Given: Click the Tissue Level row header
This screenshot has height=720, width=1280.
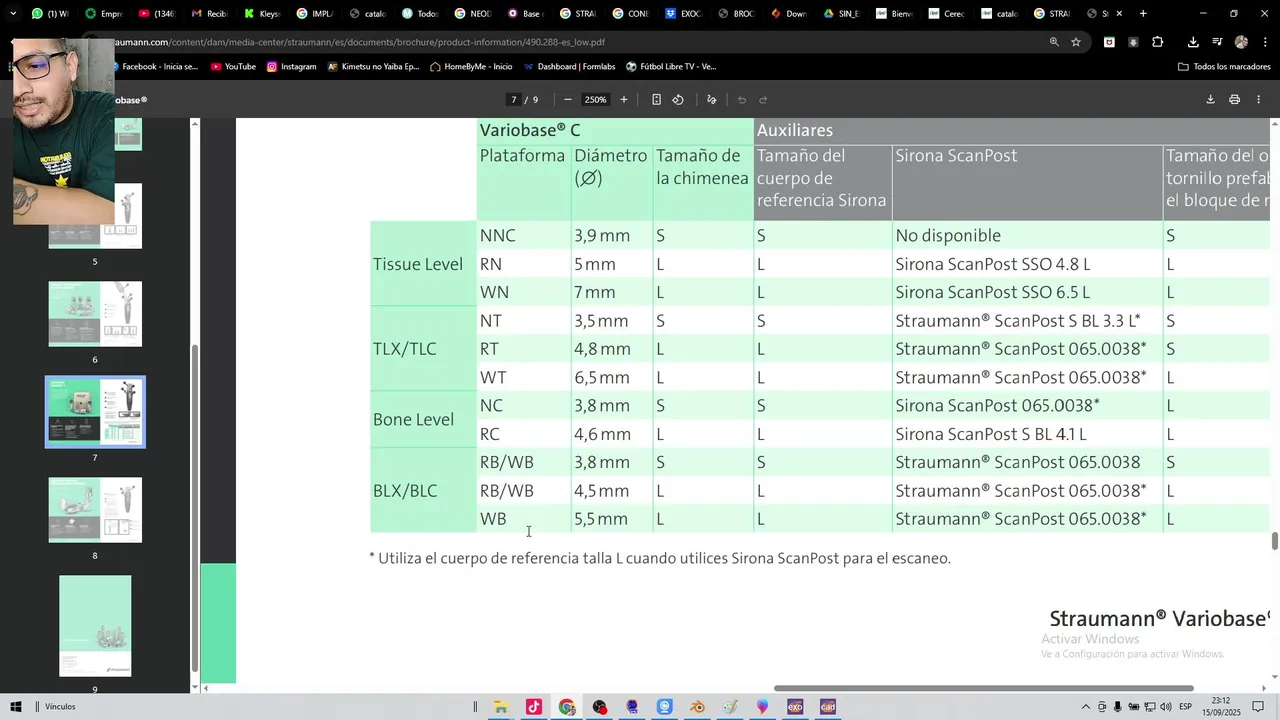Looking at the screenshot, I should [418, 264].
